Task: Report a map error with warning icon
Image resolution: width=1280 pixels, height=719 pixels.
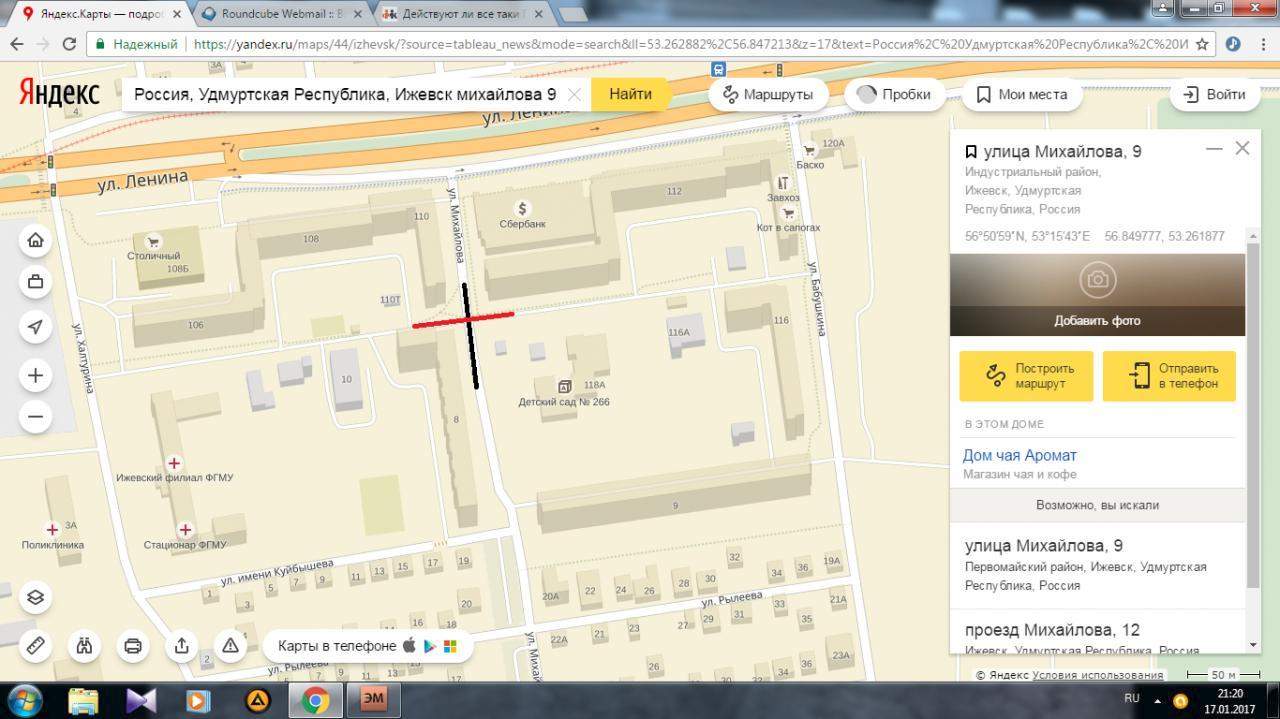Action: (x=230, y=645)
